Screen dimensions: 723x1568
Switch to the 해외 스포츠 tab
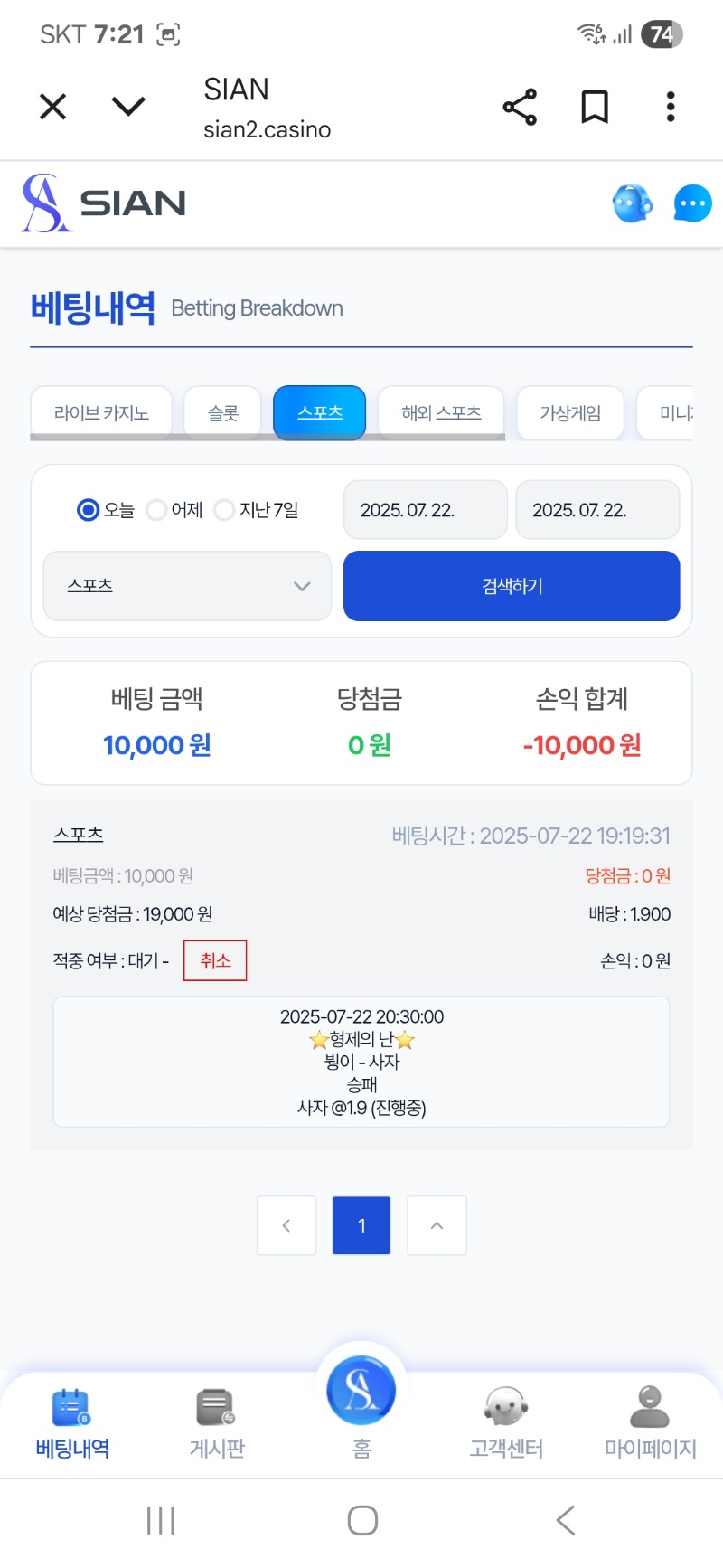441,413
